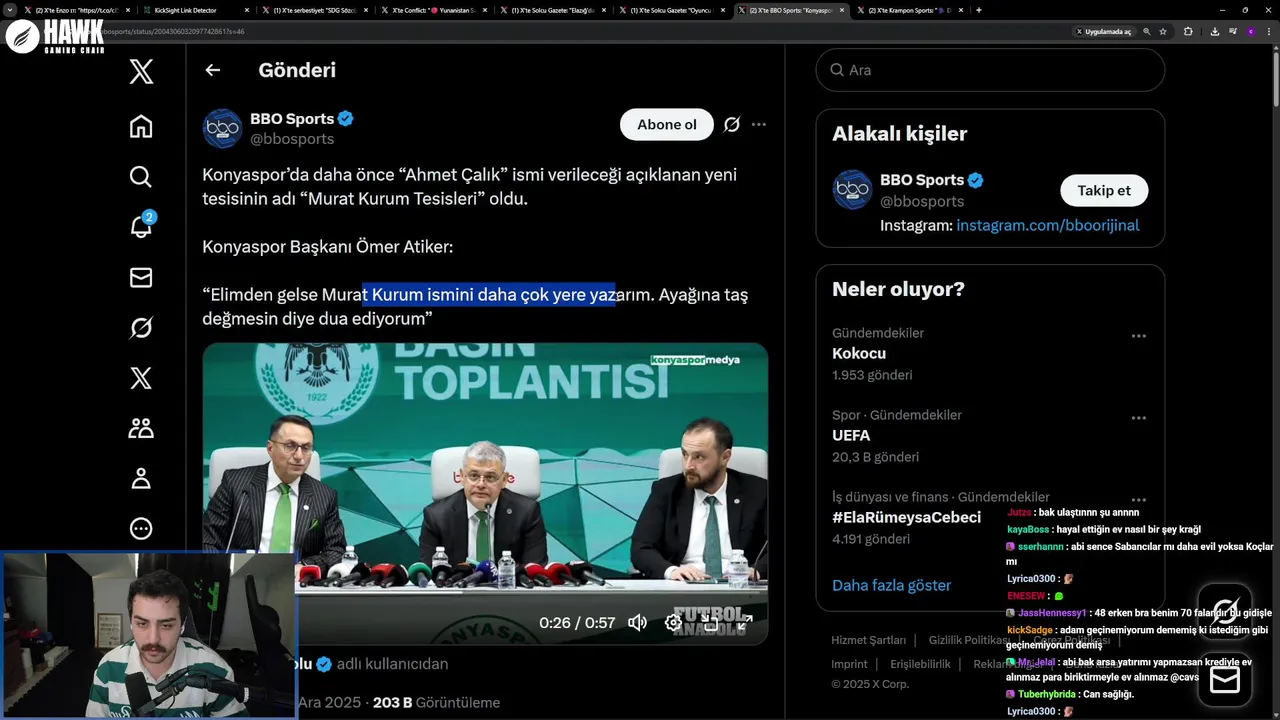The image size is (1280, 720).
Task: Open More circle-dots icon in sidebar
Action: [x=141, y=528]
